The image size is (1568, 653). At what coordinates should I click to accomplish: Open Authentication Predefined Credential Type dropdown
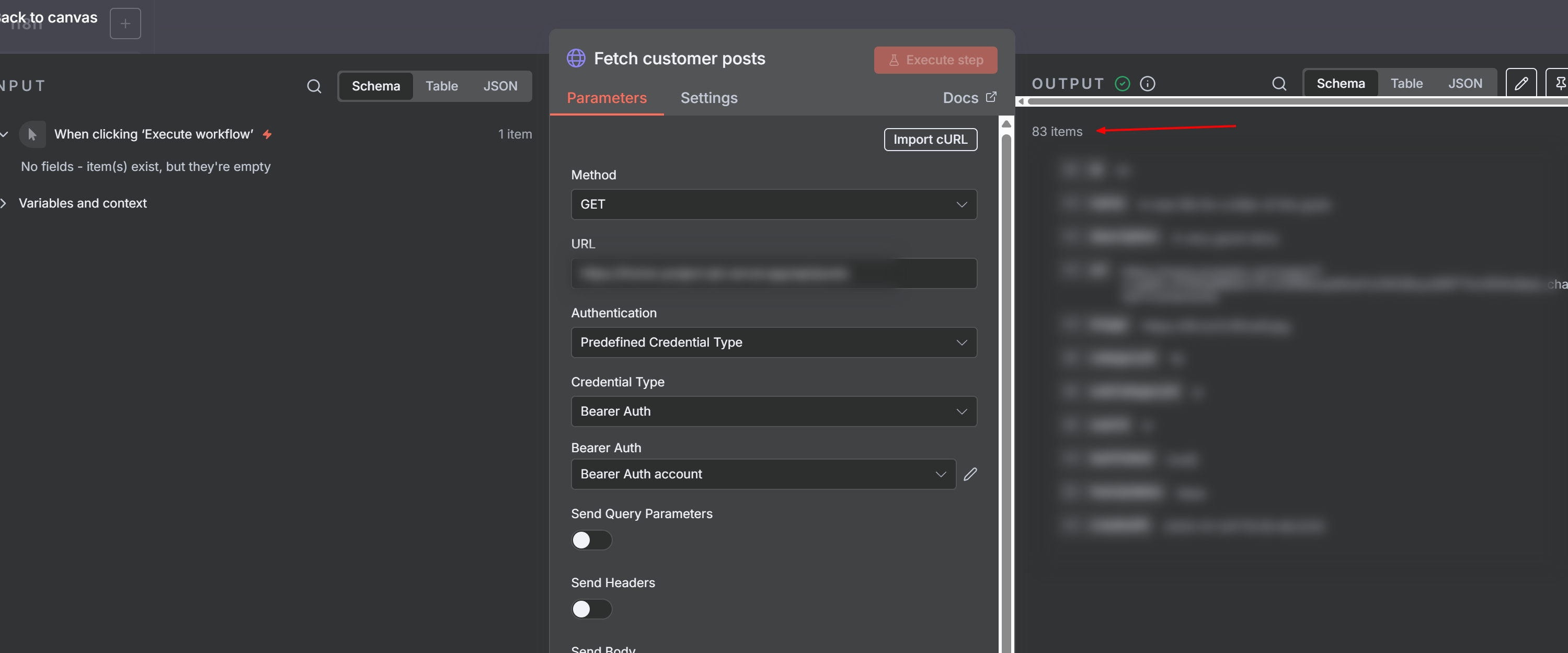tap(774, 342)
